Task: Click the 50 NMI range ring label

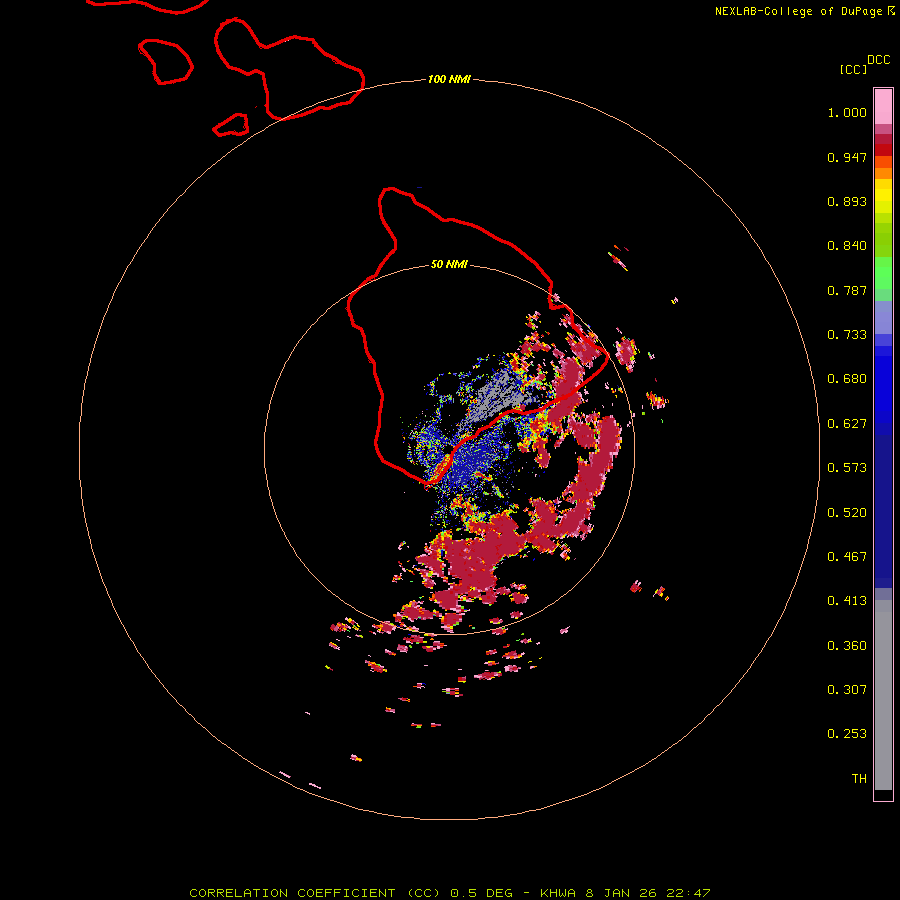Action: [449, 264]
